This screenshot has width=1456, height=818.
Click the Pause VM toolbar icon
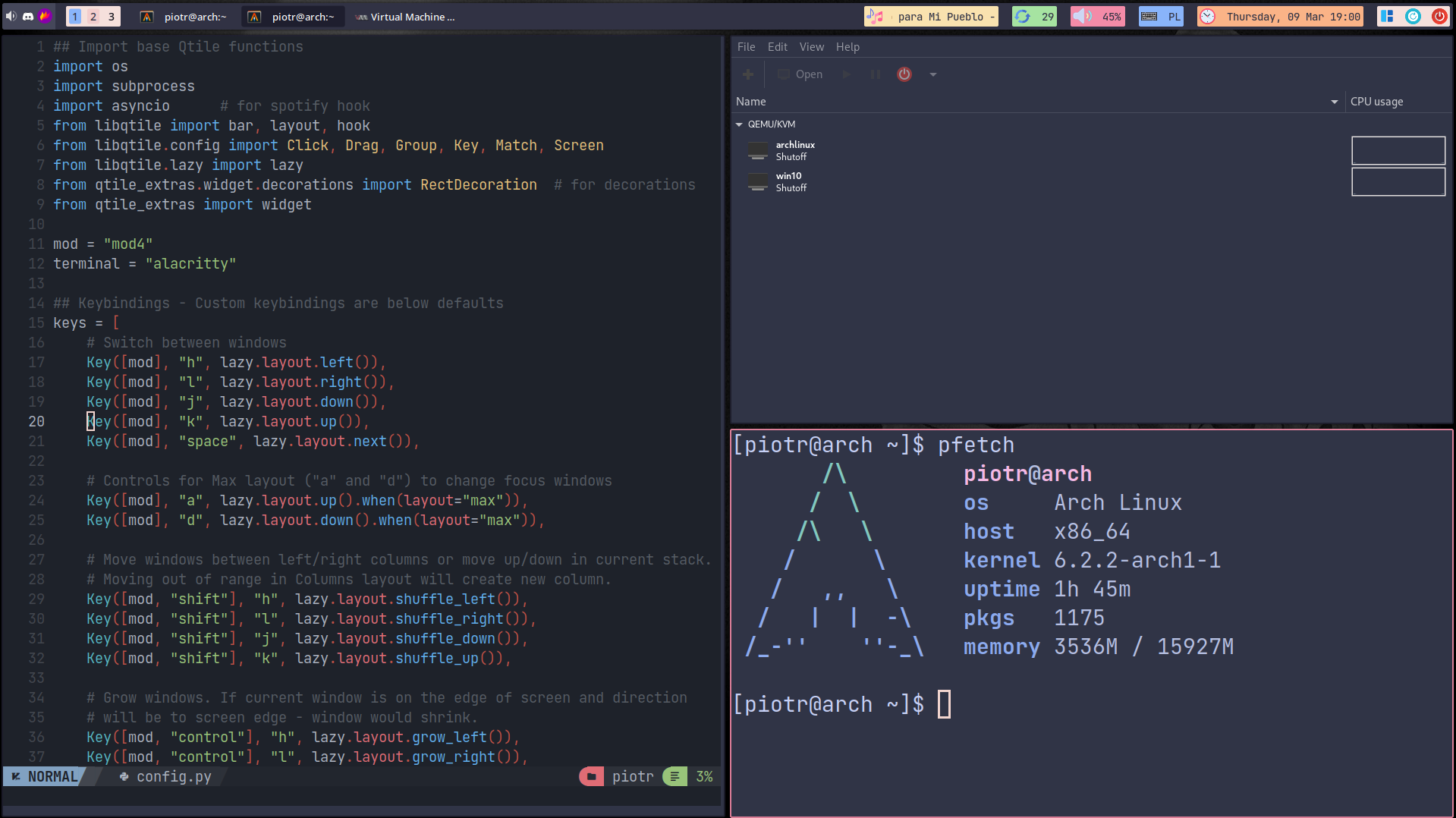pyautogui.click(x=876, y=74)
